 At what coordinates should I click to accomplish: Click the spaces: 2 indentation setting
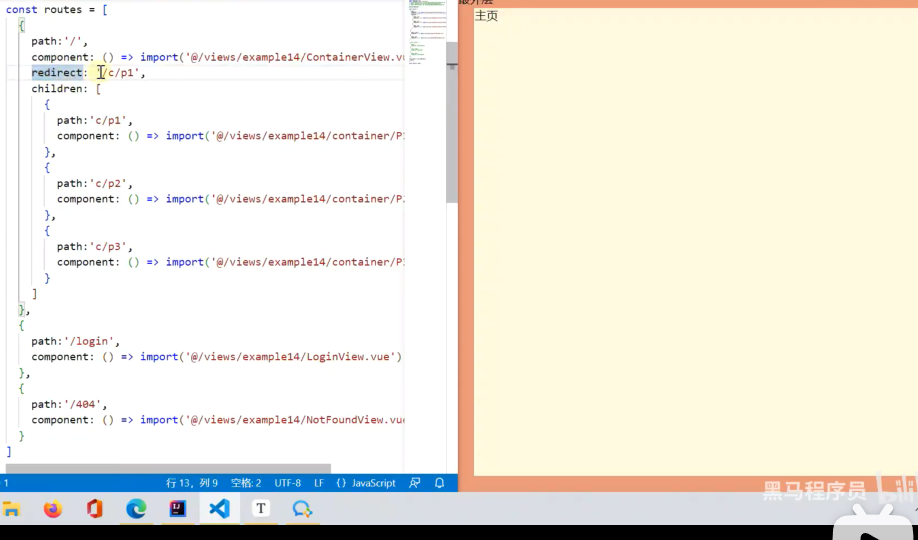click(x=246, y=483)
